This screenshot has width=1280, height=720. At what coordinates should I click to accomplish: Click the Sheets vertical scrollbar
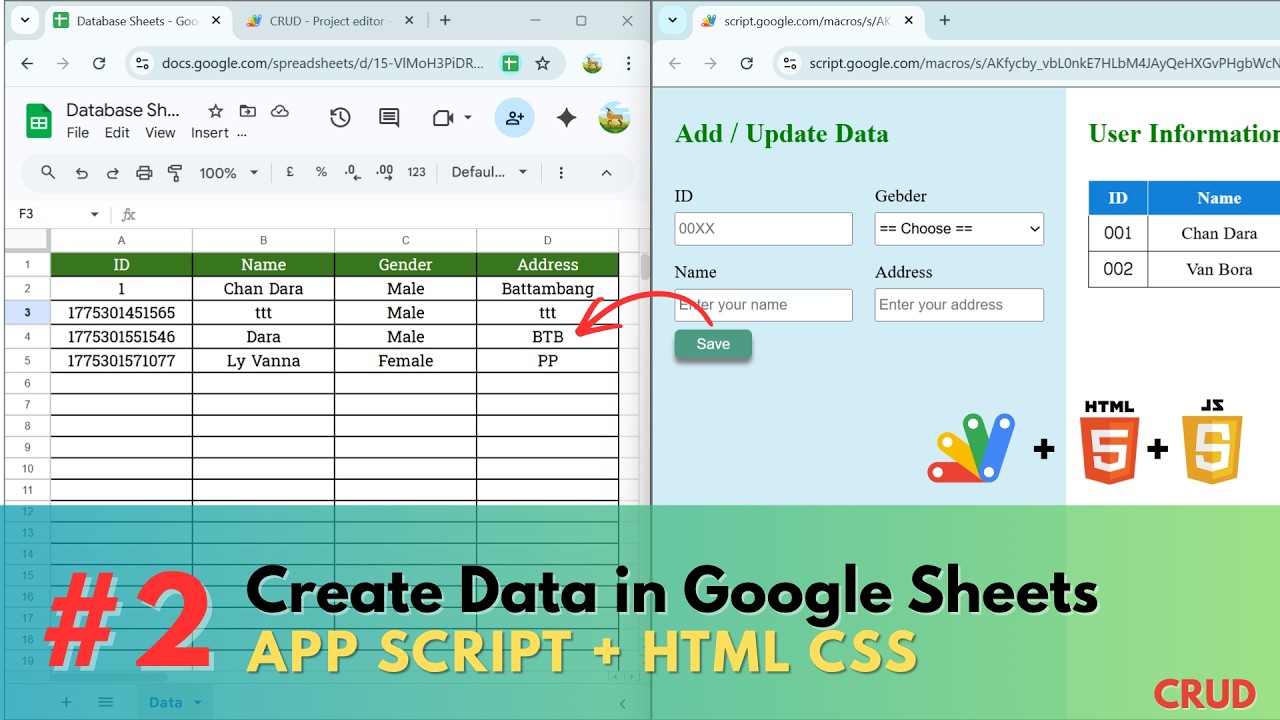click(x=645, y=267)
